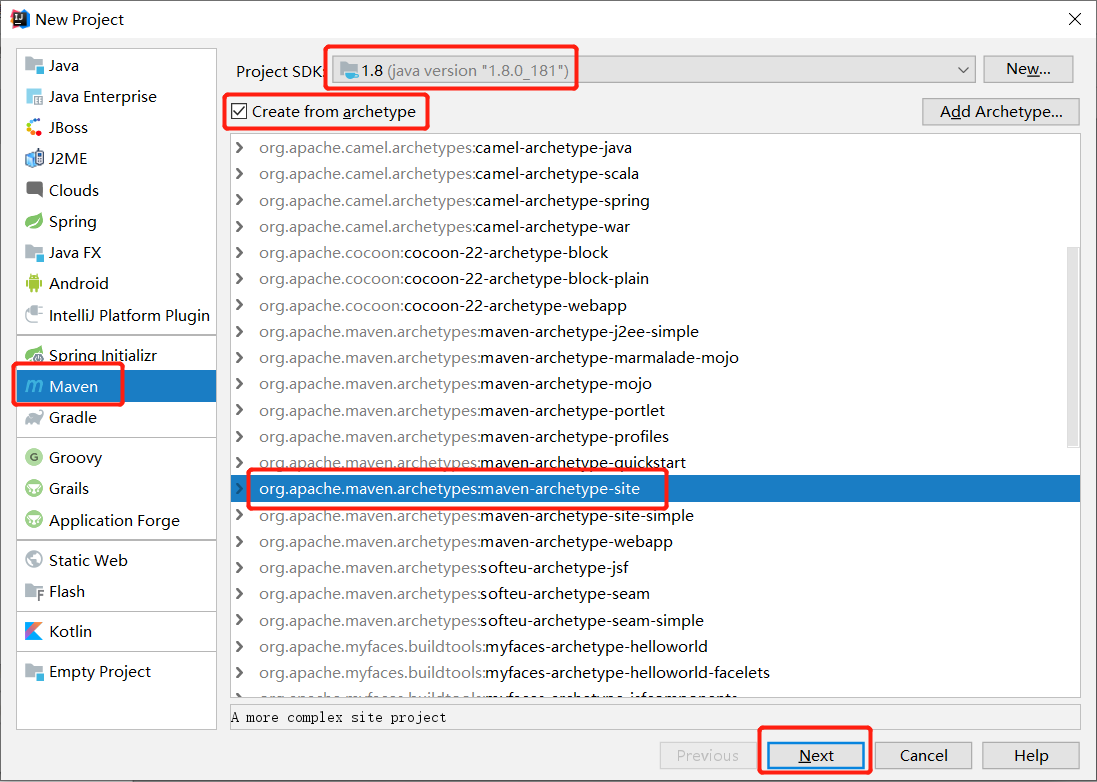Screen dimensions: 1097x782
Task: Select Empty Project label
Action: click(x=100, y=671)
